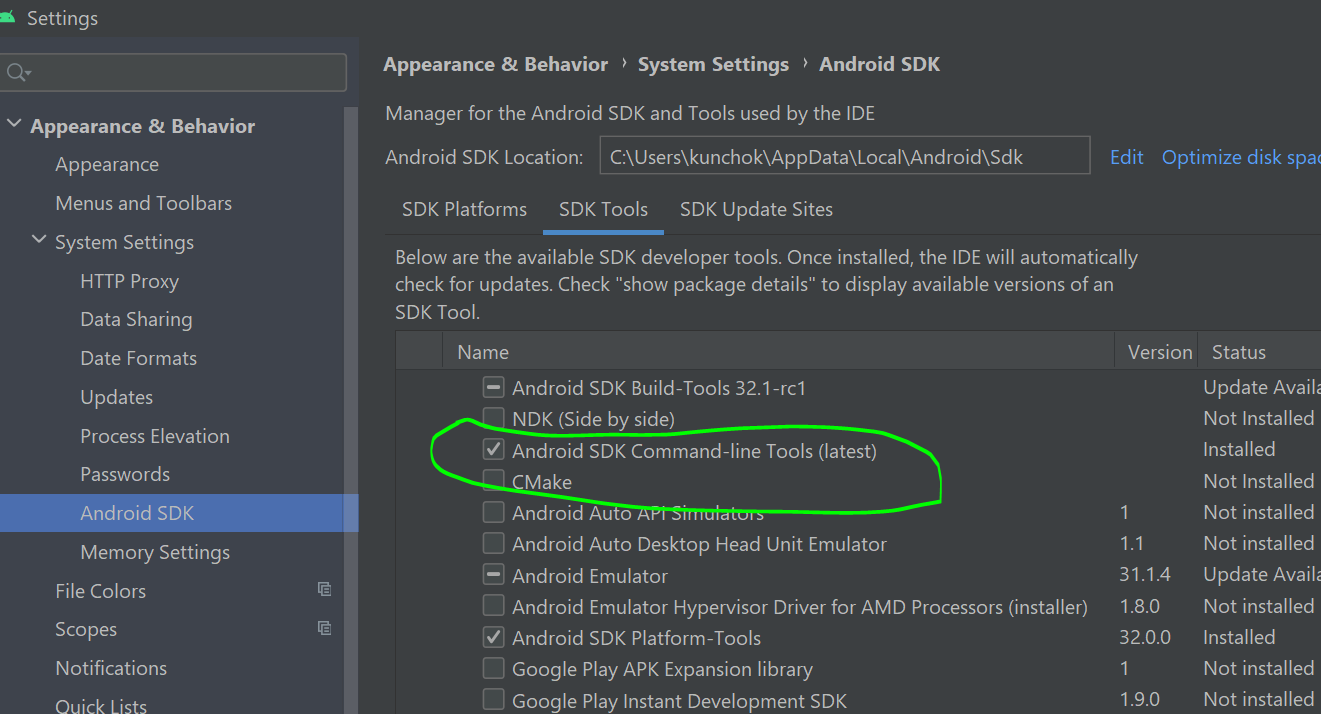Check the NDK (Side by side) checkbox
This screenshot has width=1321, height=714.
[x=493, y=418]
